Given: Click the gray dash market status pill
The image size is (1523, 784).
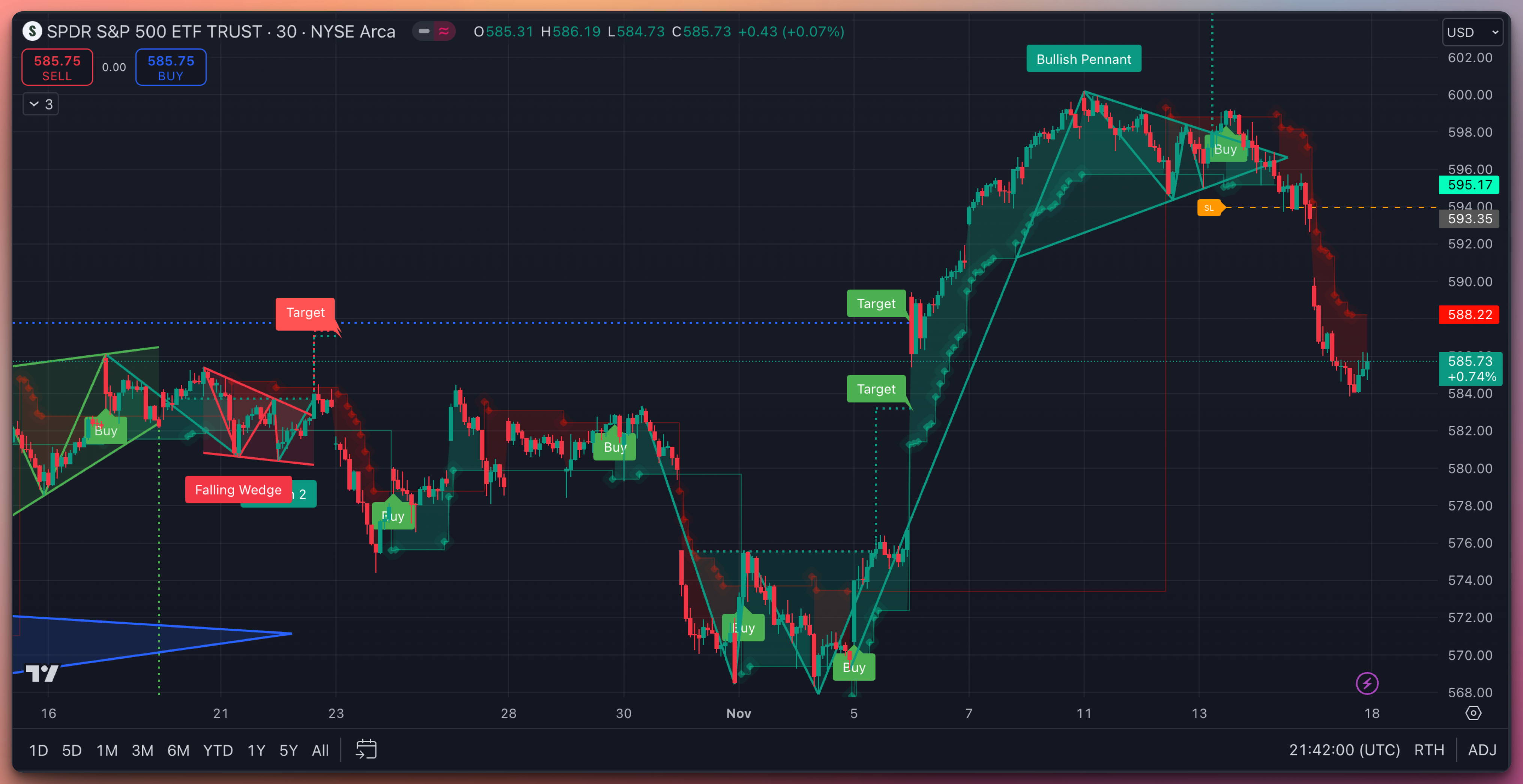Looking at the screenshot, I should (x=424, y=31).
